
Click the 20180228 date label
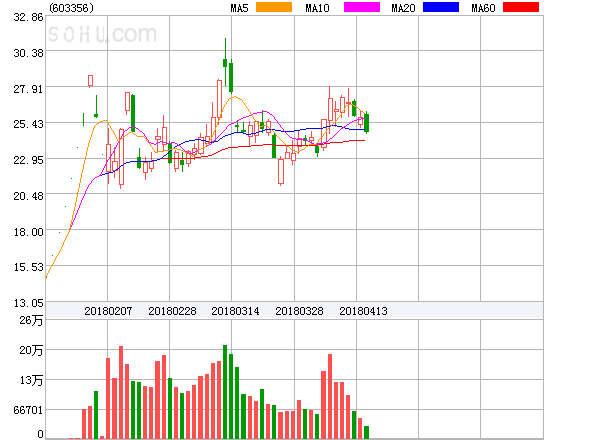172,311
